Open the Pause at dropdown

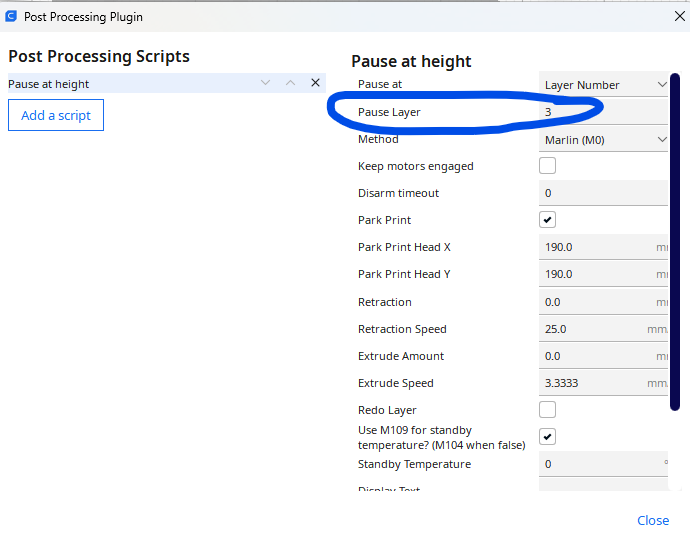click(x=604, y=85)
